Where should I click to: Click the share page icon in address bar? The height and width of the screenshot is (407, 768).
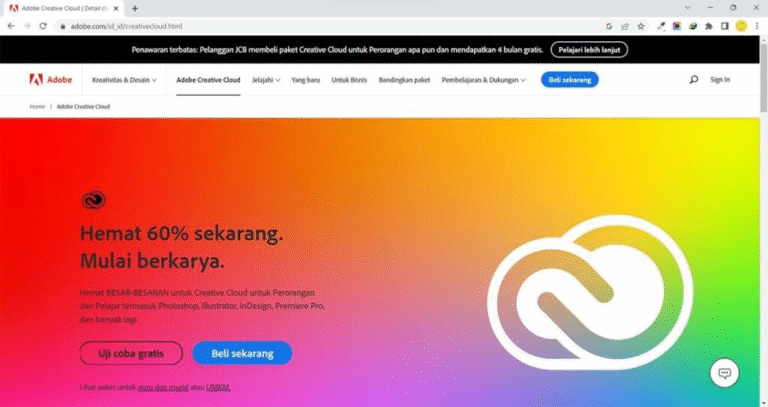coord(625,26)
